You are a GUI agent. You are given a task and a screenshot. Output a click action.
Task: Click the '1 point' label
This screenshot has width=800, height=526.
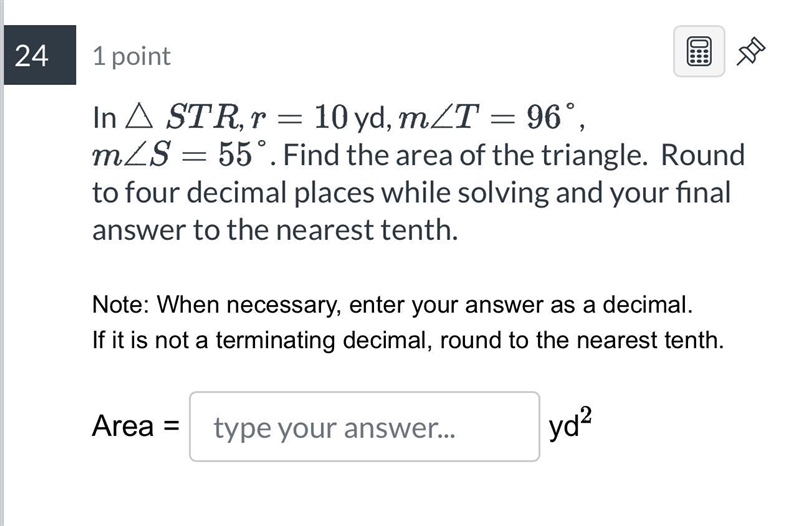coord(132,56)
